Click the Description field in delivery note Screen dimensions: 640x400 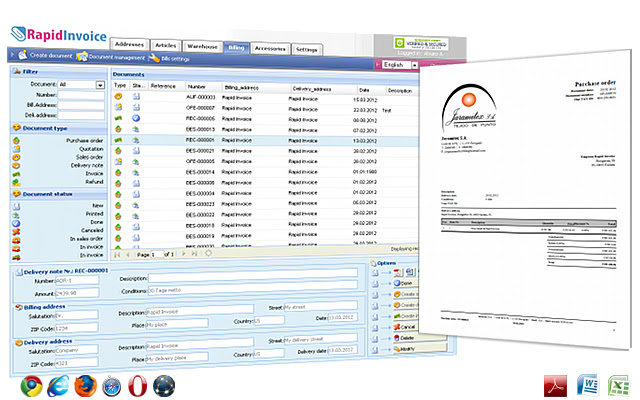click(x=253, y=276)
